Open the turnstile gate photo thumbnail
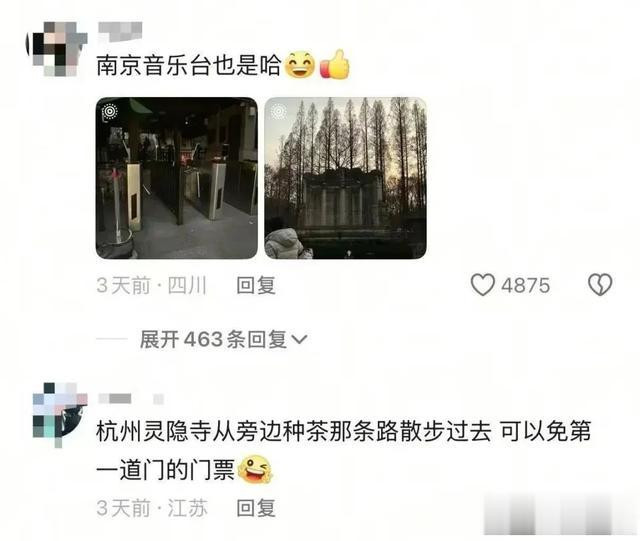Screen dimensions: 640x541 point(177,178)
